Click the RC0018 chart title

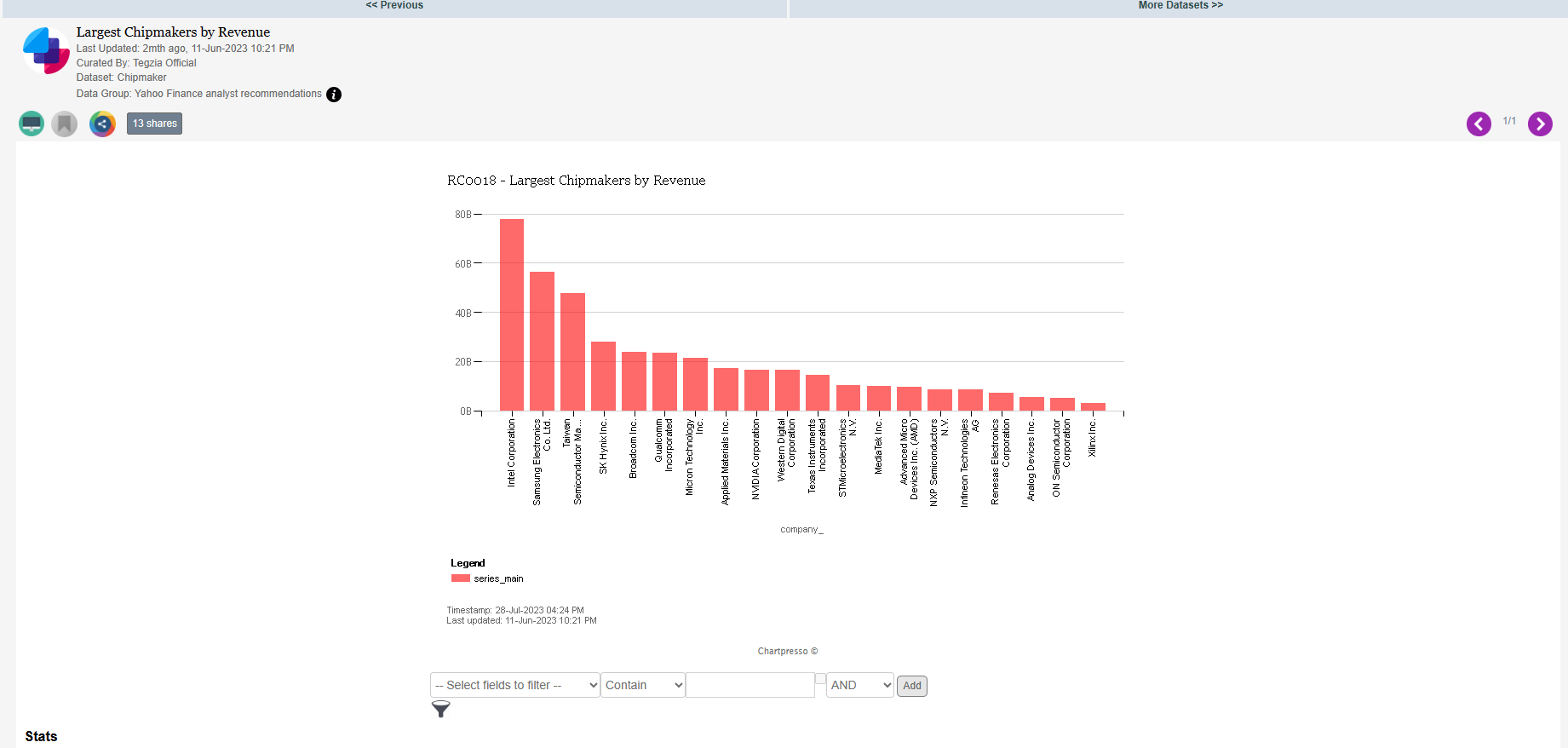click(x=577, y=181)
